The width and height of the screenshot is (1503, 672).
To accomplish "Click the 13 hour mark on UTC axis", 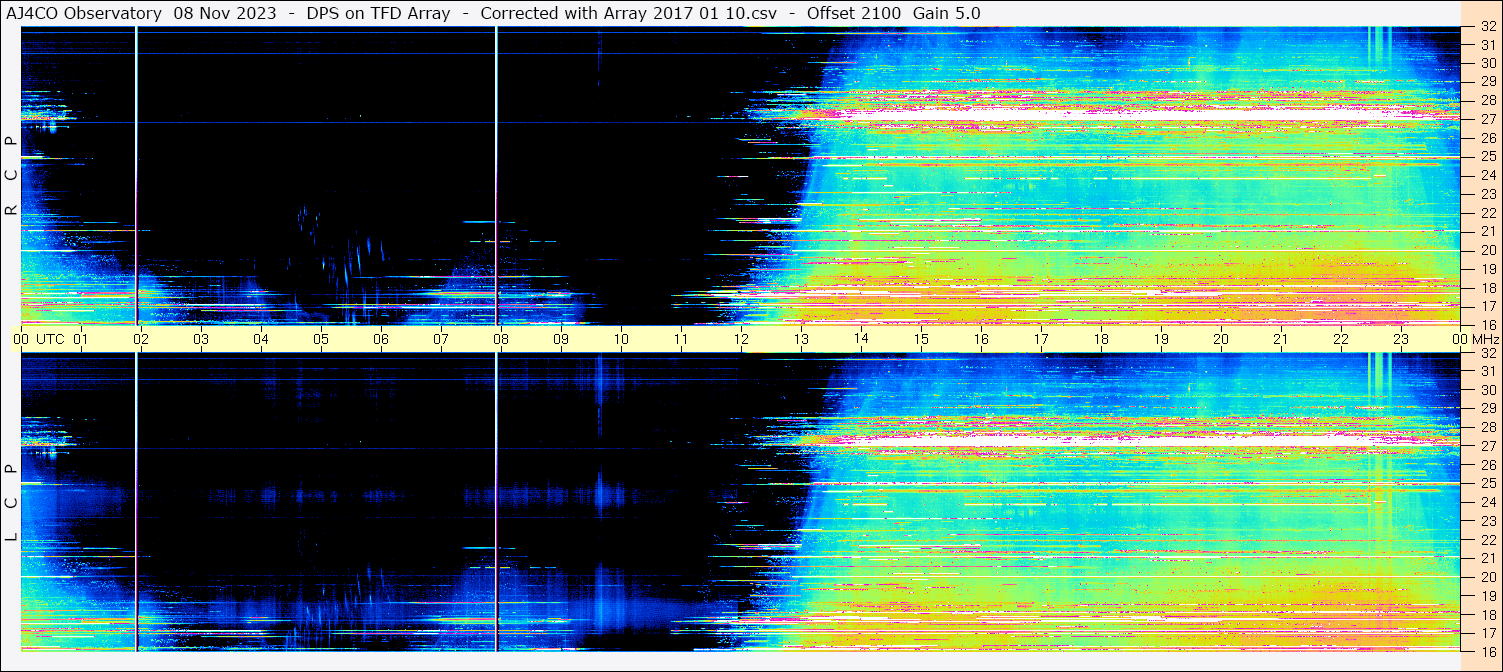I will 801,339.
